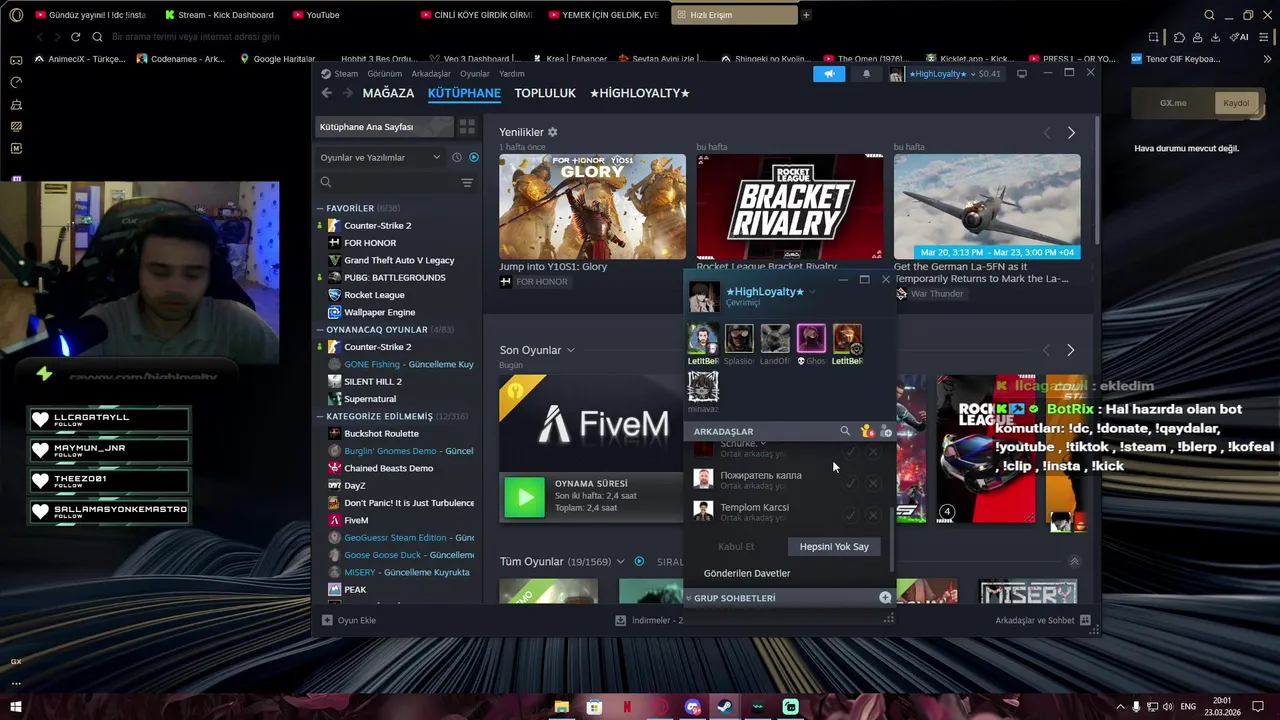Viewport: 1280px width, 720px height.
Task: Click the add friend icon
Action: click(885, 431)
